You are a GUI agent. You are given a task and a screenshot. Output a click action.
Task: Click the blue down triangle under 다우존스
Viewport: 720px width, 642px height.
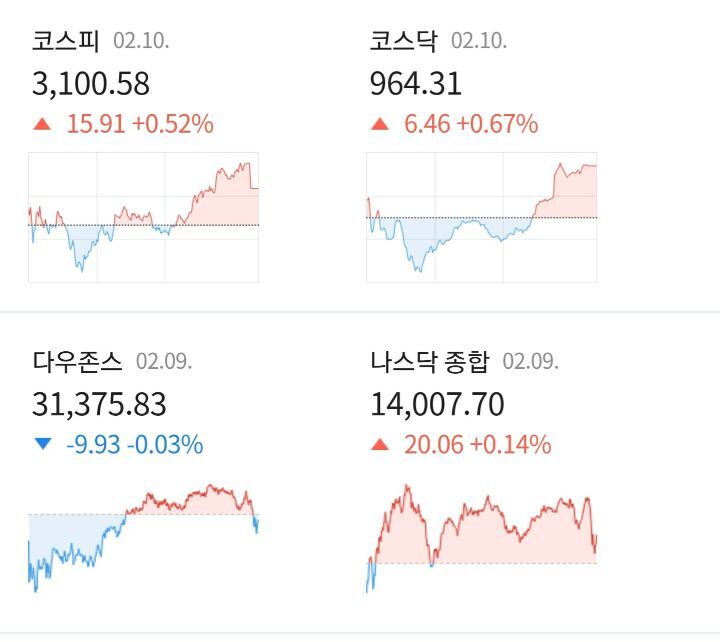click(x=42, y=444)
